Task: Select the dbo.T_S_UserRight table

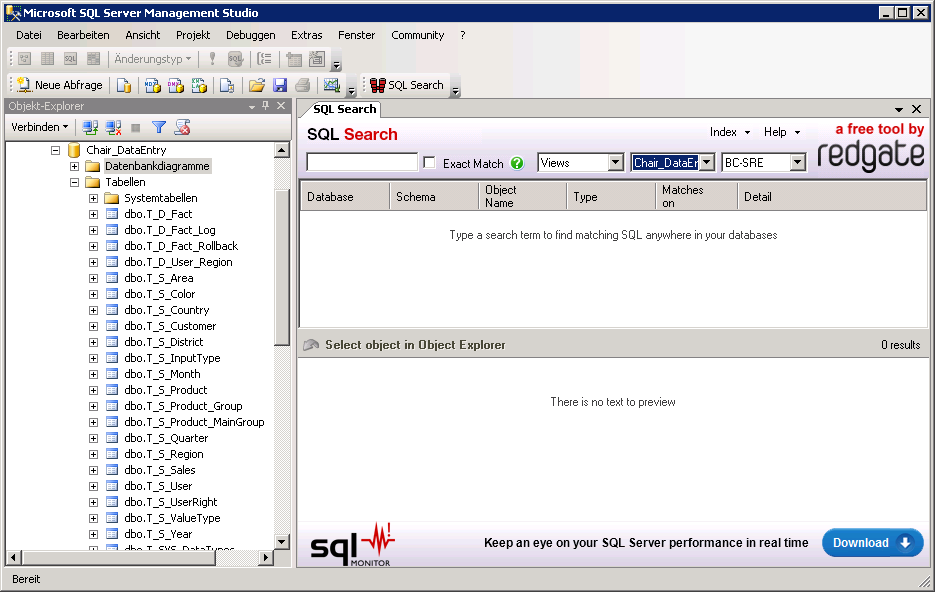Action: click(171, 503)
